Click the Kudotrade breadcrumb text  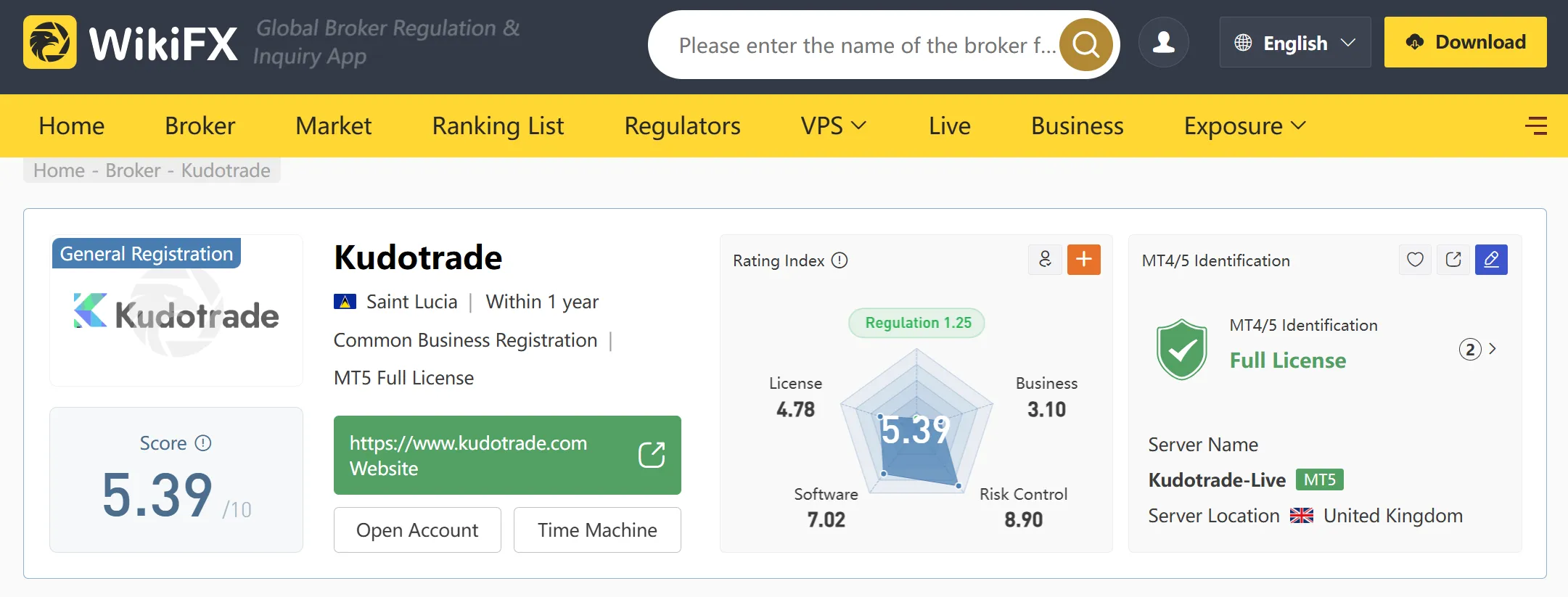click(x=226, y=170)
